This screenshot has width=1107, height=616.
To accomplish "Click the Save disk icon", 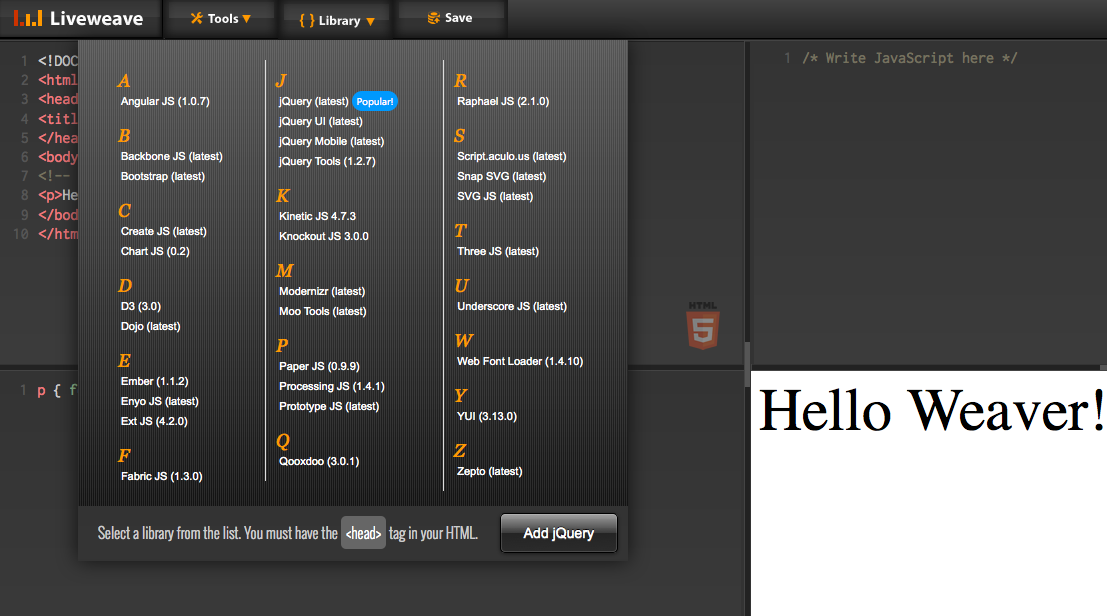I will [433, 18].
